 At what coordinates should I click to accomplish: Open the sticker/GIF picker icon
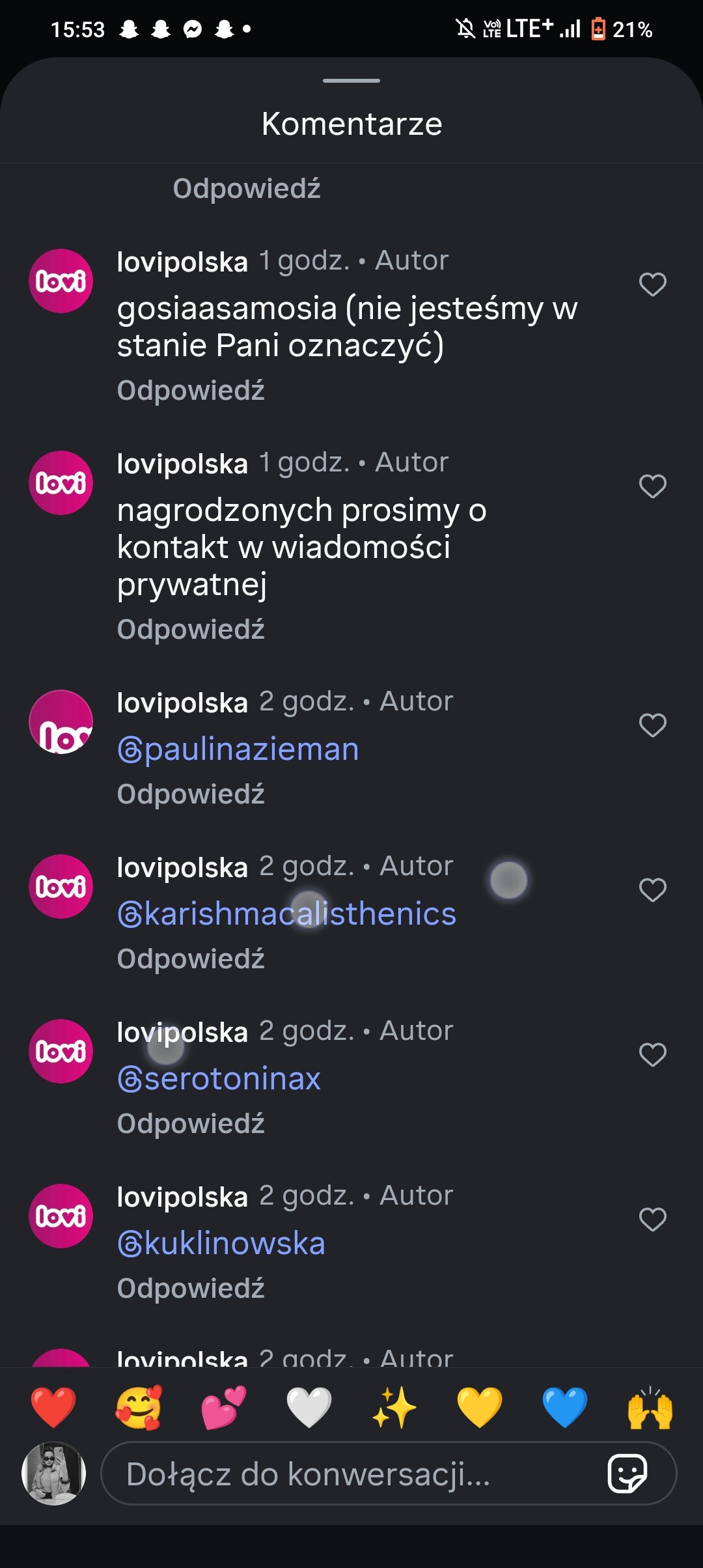[x=627, y=1473]
